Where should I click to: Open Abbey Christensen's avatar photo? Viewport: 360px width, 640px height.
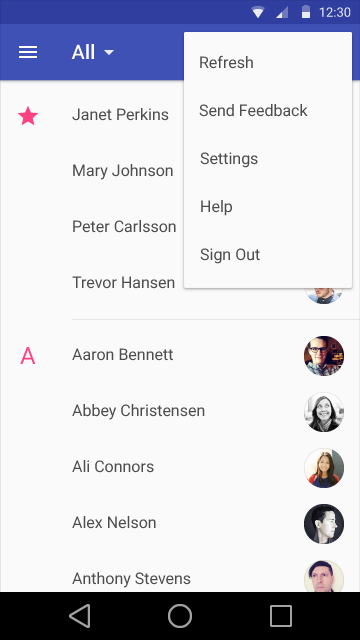pyautogui.click(x=324, y=412)
